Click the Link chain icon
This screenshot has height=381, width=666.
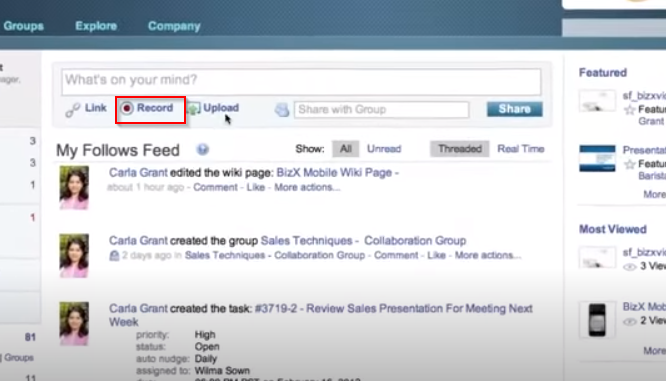click(73, 110)
